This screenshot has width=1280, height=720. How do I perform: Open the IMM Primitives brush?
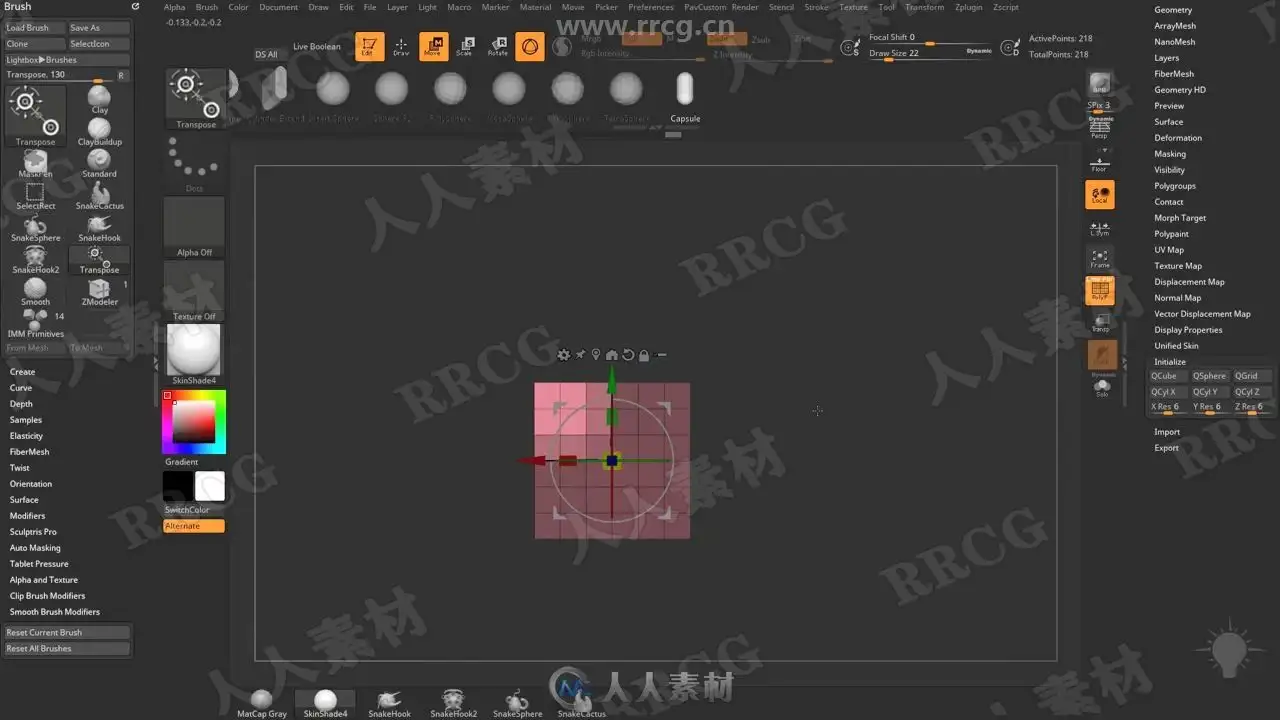[x=35, y=322]
